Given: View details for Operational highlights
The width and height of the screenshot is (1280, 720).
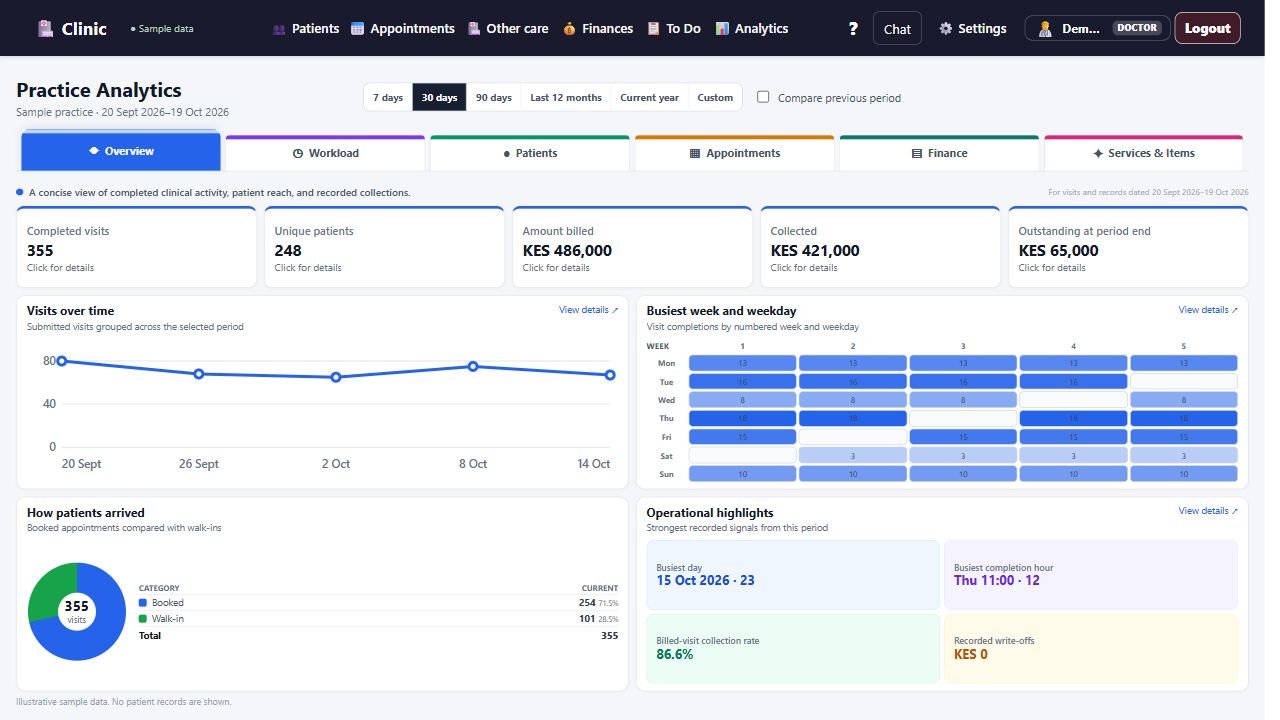Looking at the screenshot, I should (x=1209, y=511).
